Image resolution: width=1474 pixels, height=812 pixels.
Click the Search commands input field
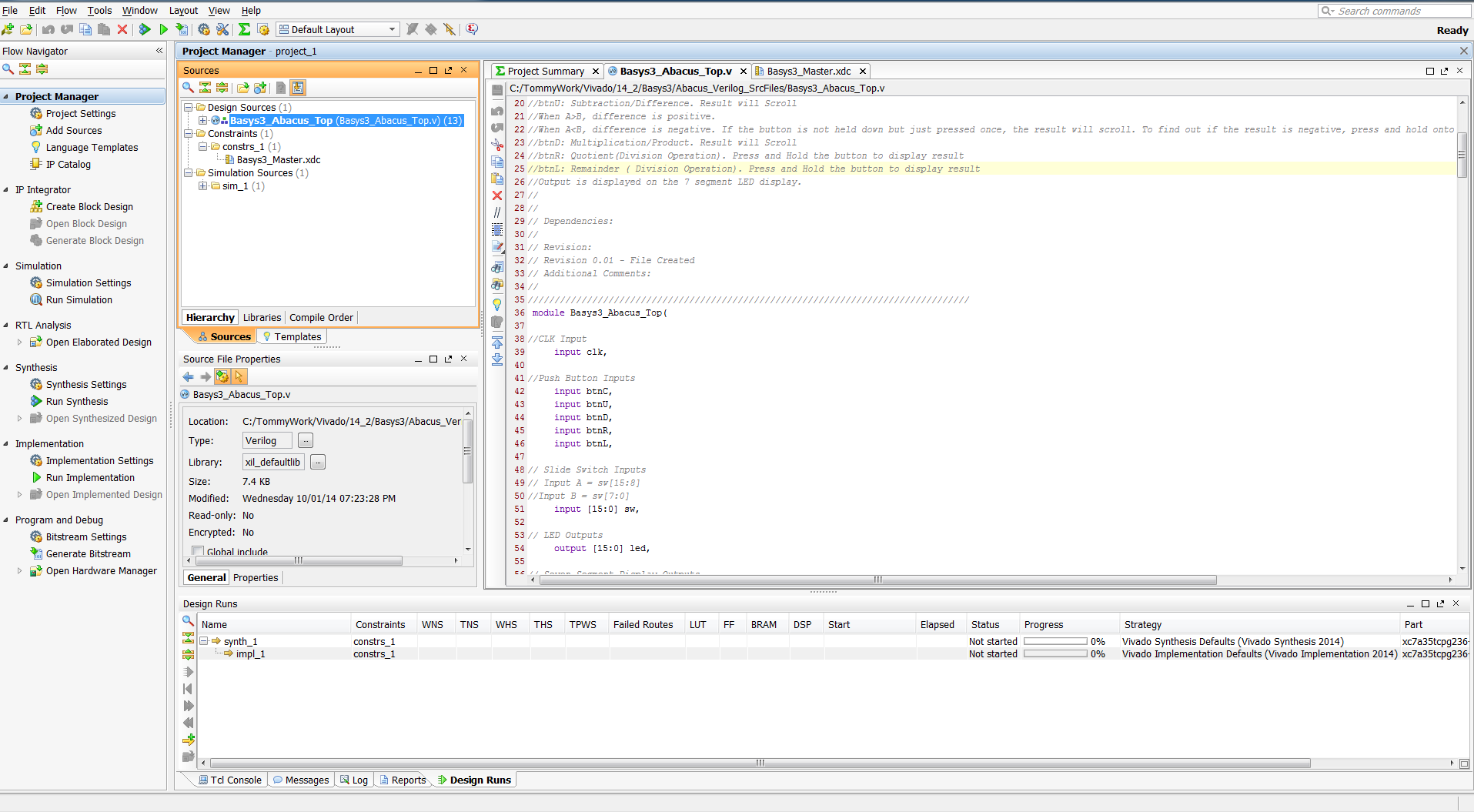1395,11
